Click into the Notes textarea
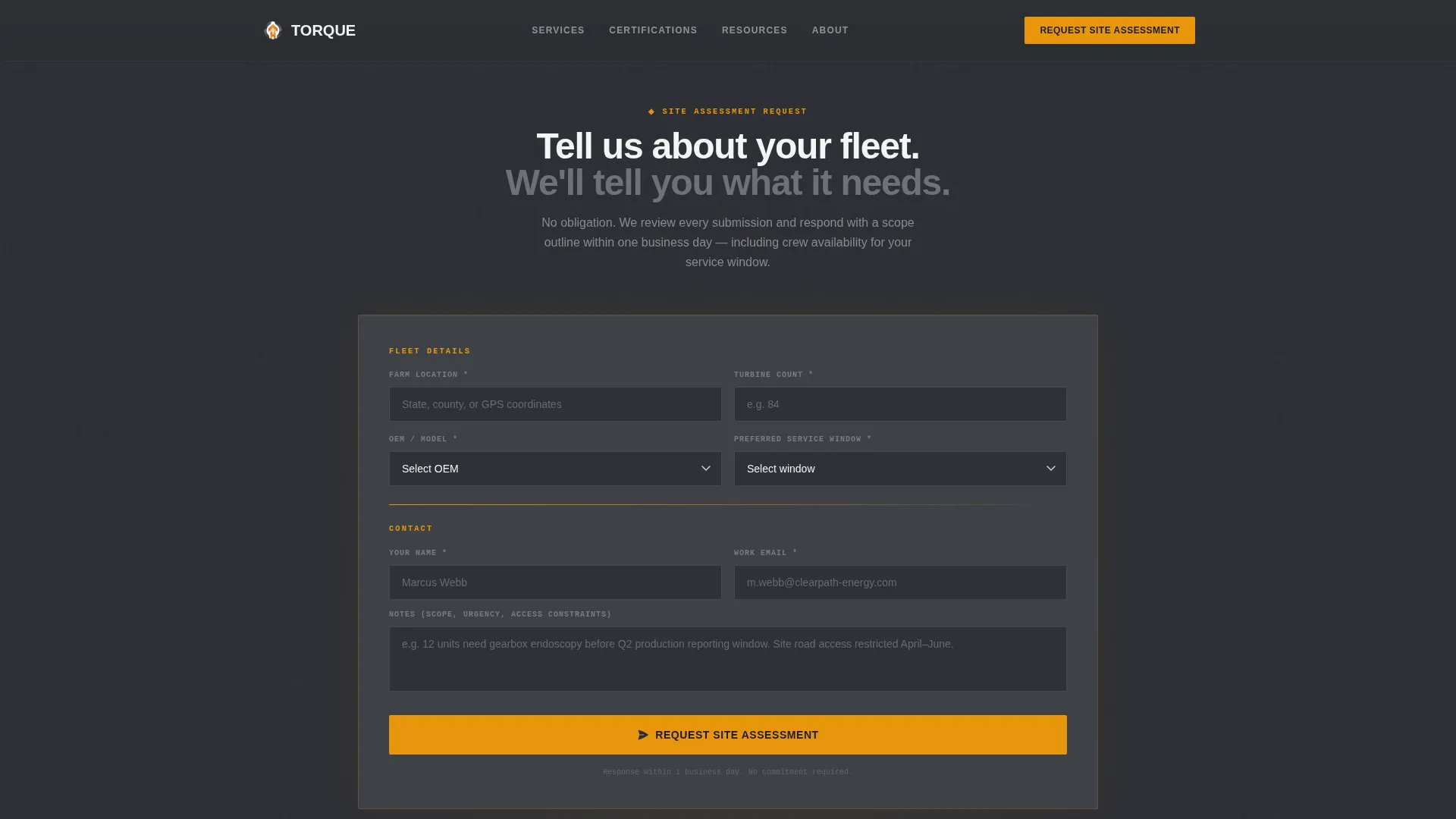 (728, 659)
